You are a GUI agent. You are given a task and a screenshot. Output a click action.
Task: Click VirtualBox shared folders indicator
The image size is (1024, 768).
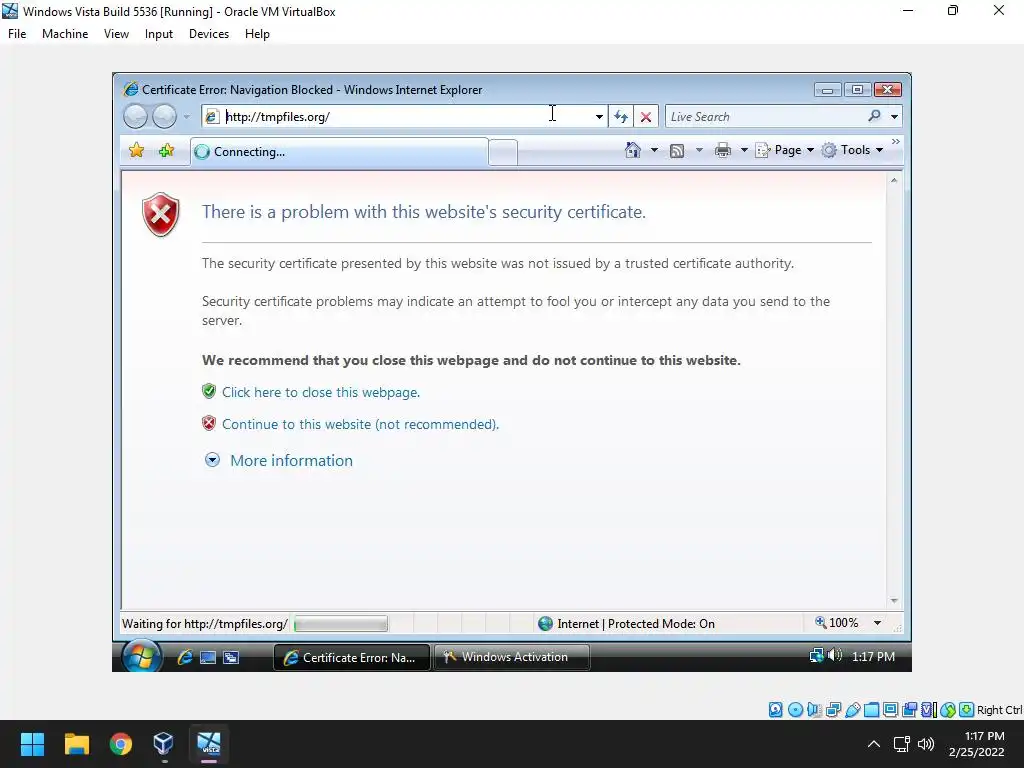pyautogui.click(x=871, y=710)
